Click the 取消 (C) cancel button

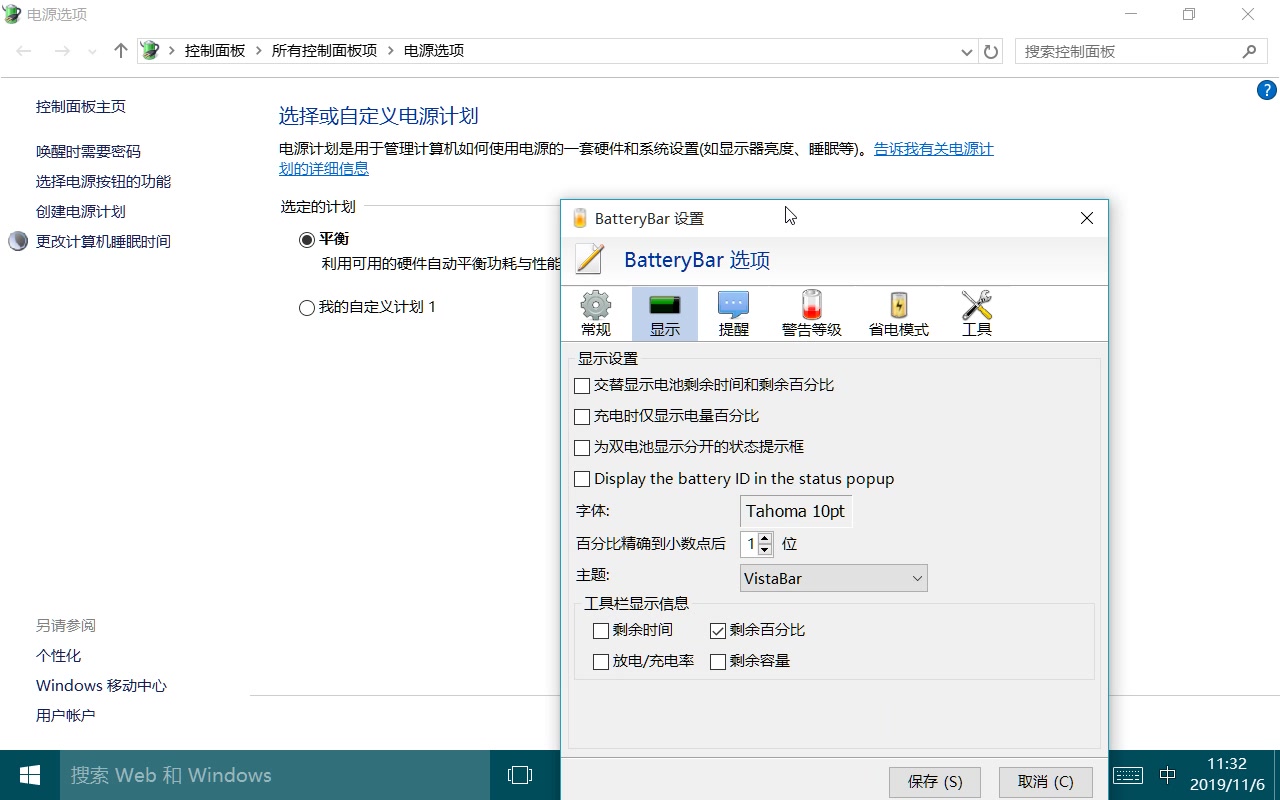pos(1045,782)
